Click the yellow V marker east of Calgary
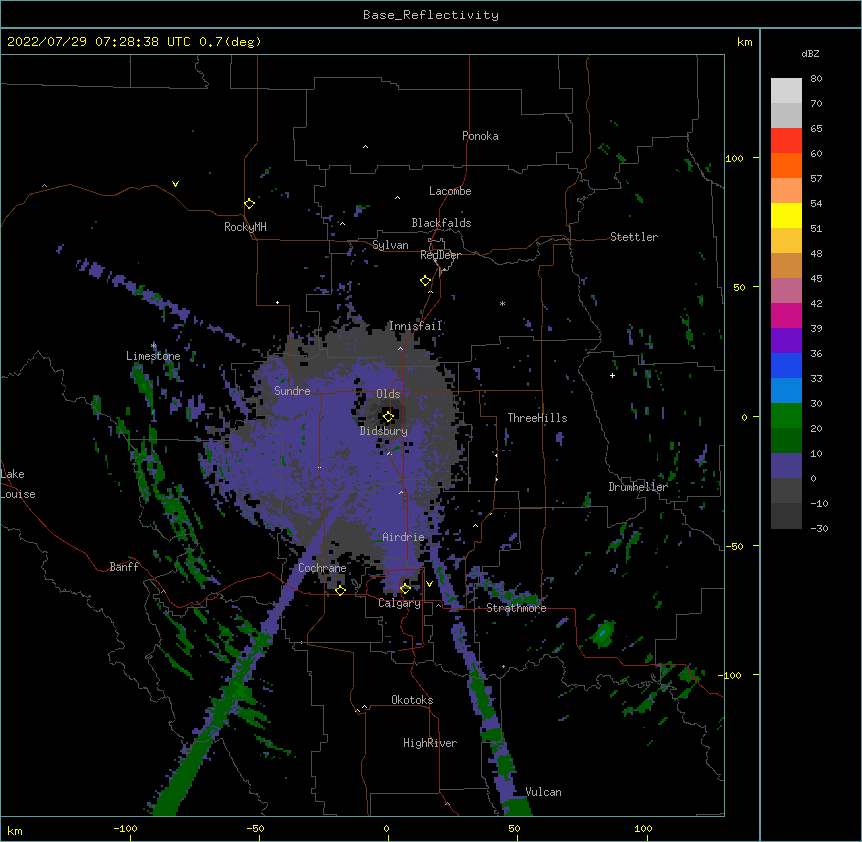The height and width of the screenshot is (842, 862). tap(429, 584)
